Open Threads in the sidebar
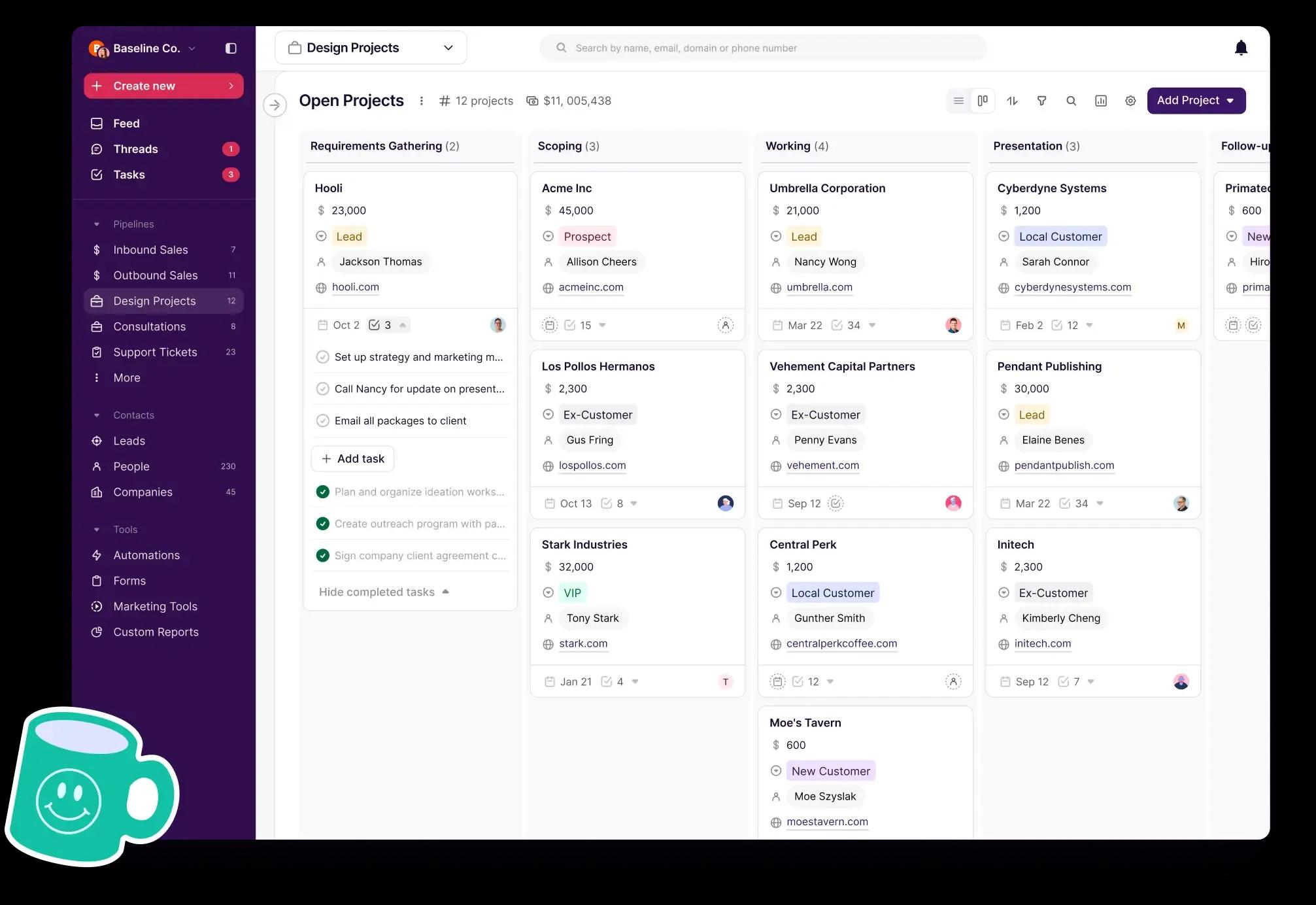Viewport: 1316px width, 905px height. [x=135, y=149]
